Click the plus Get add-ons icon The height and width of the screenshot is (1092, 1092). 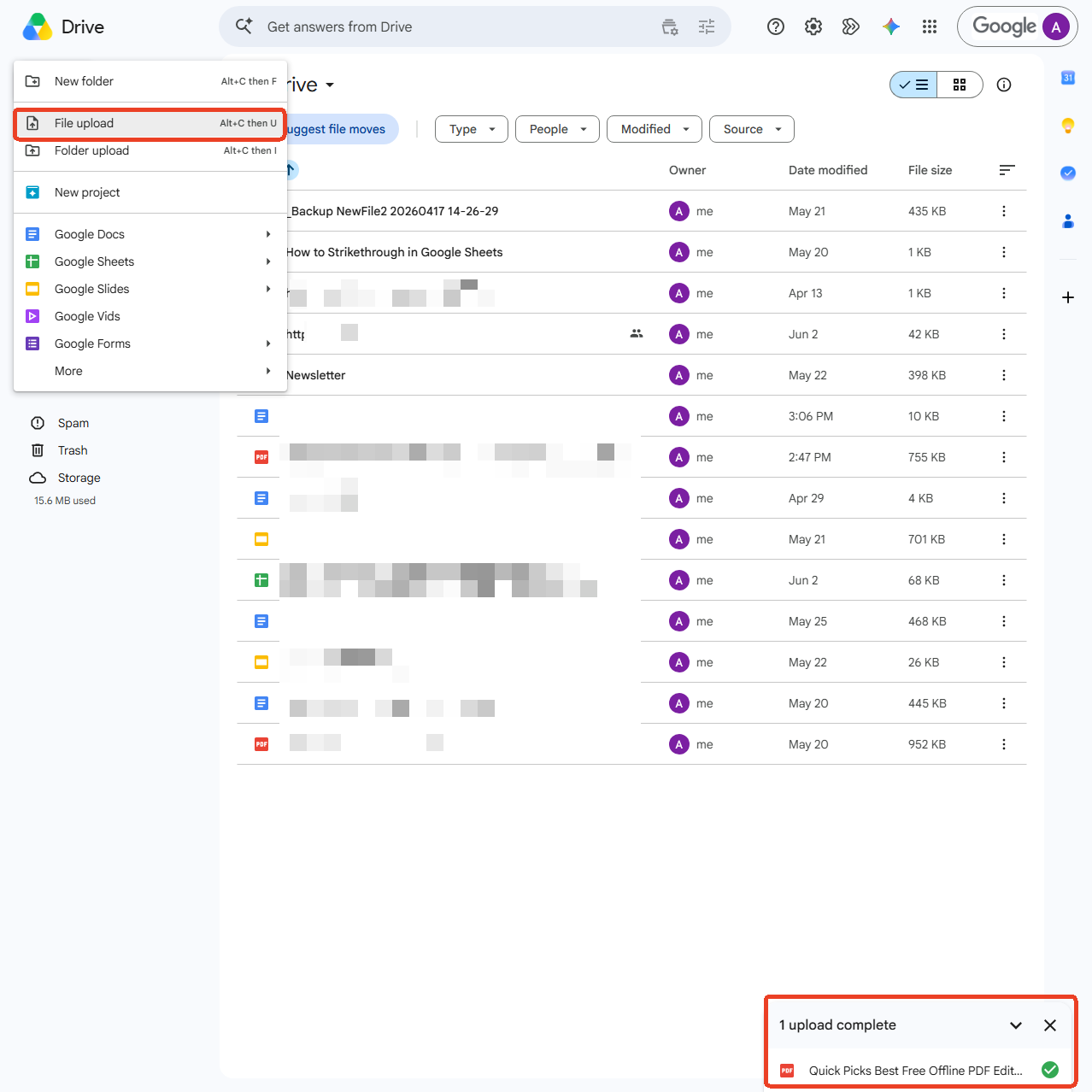[x=1068, y=297]
